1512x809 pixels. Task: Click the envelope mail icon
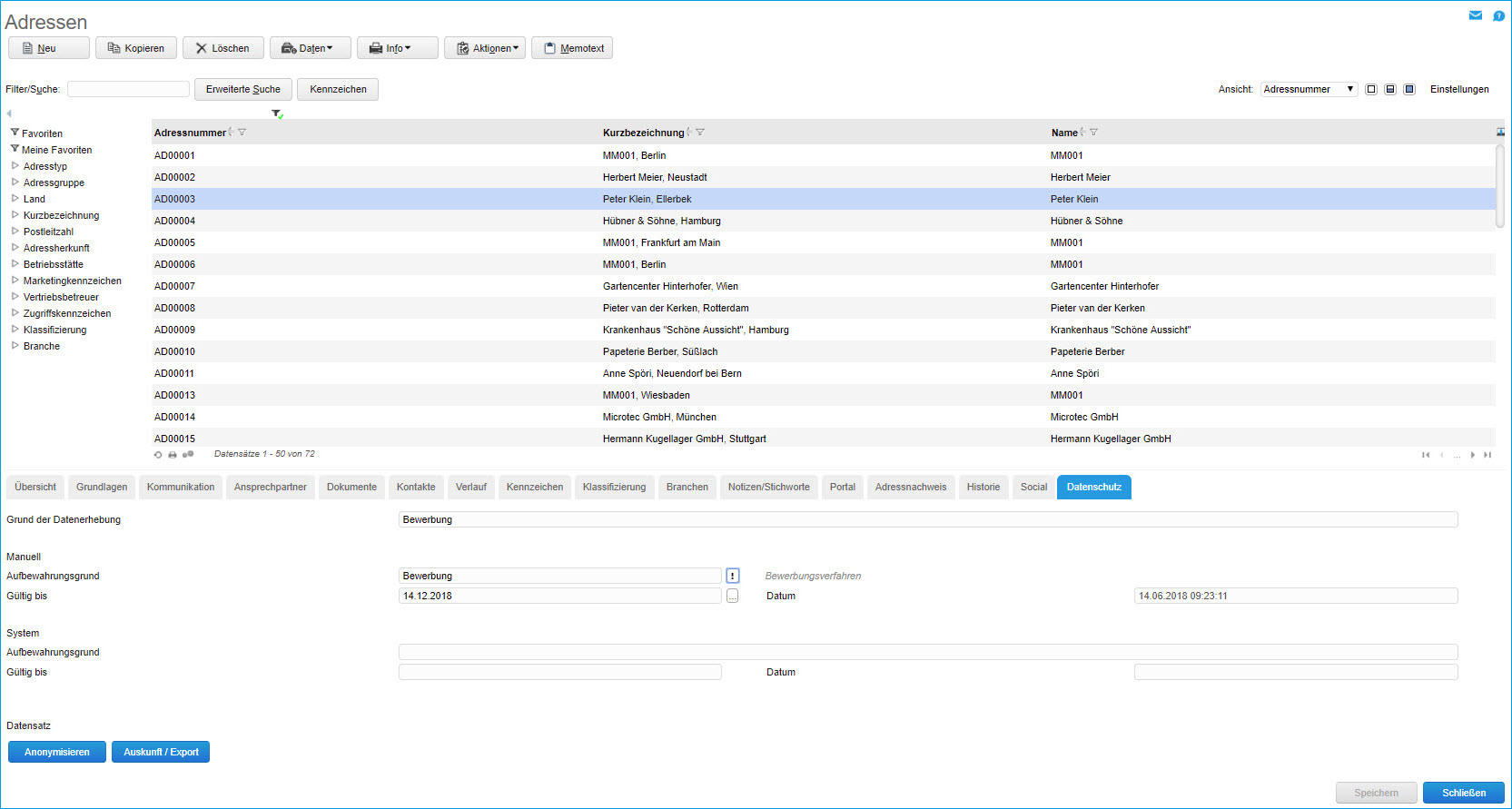[x=1475, y=15]
